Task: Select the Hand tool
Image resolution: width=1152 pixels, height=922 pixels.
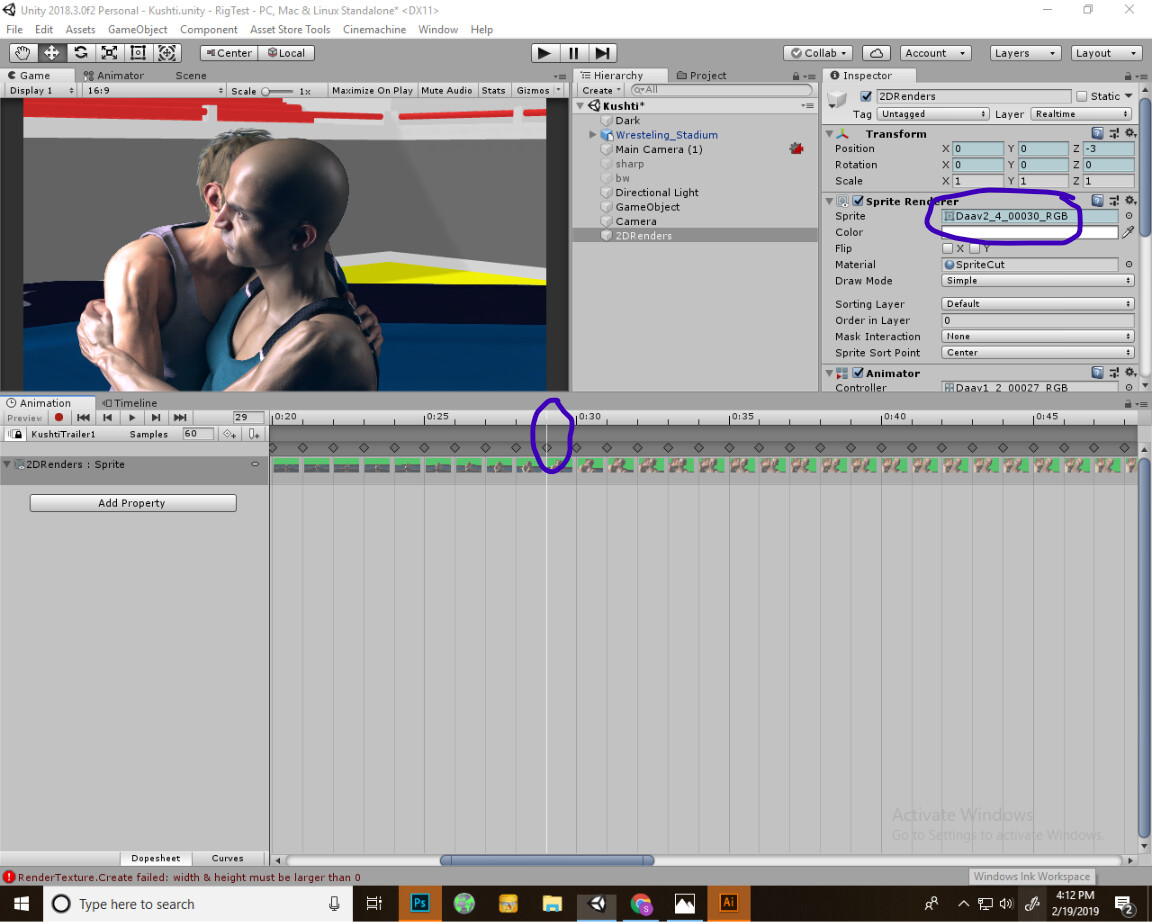Action: [x=22, y=52]
